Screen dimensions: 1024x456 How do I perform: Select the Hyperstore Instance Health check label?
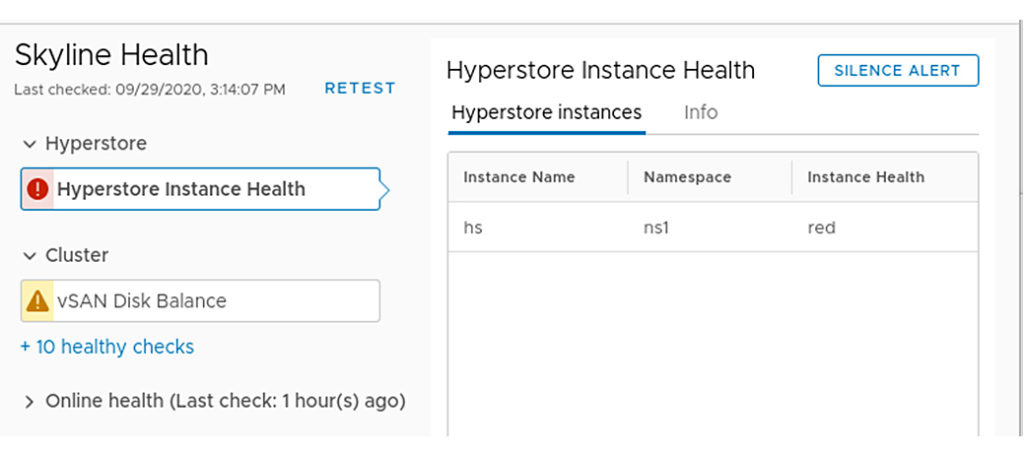tap(181, 189)
